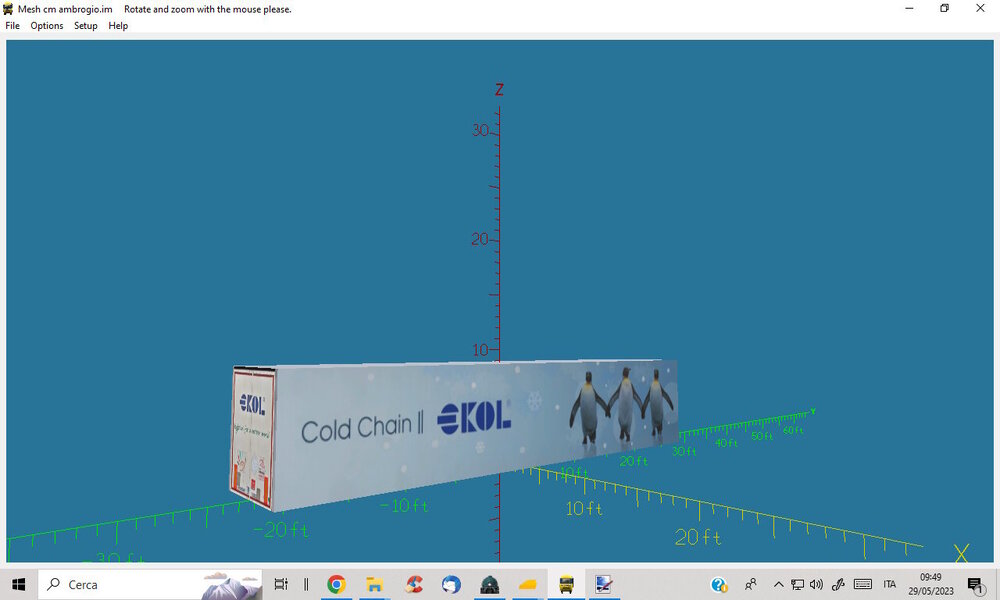This screenshot has width=1000, height=600.
Task: Click the application icon in the title bar
Action: point(8,9)
